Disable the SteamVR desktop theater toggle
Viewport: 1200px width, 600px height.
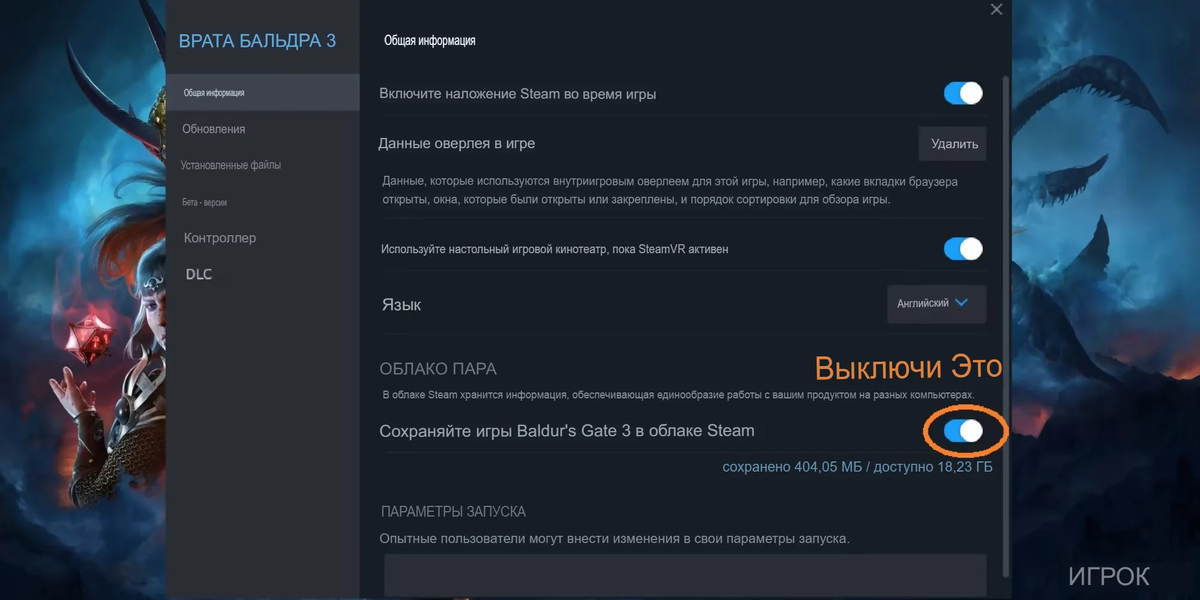[963, 248]
